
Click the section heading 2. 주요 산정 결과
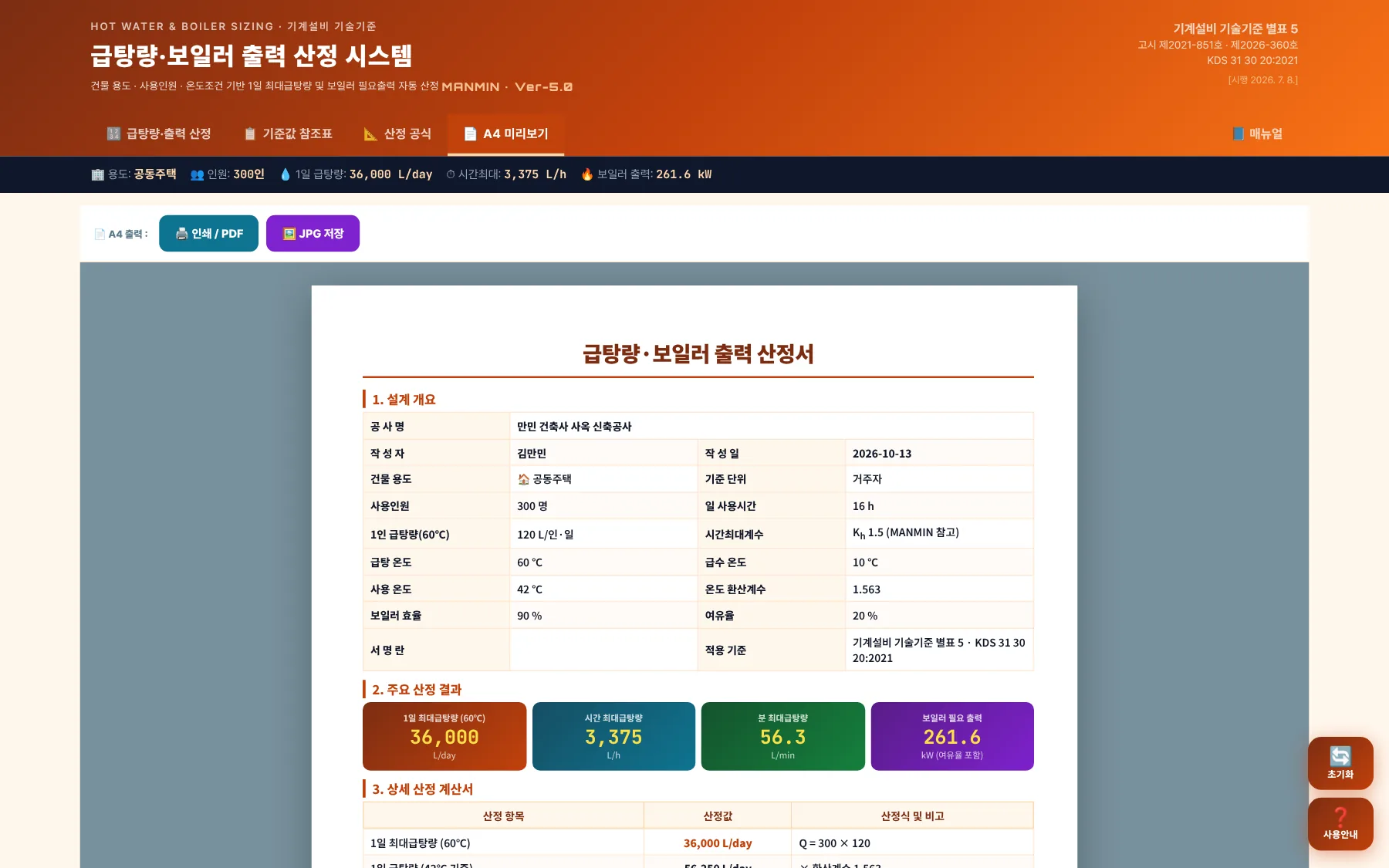coord(417,690)
